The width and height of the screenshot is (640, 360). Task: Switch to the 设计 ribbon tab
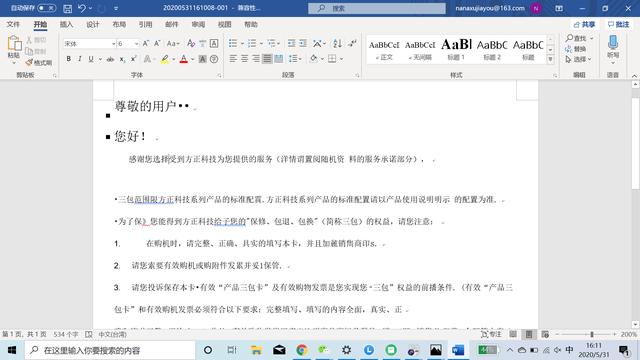point(93,24)
